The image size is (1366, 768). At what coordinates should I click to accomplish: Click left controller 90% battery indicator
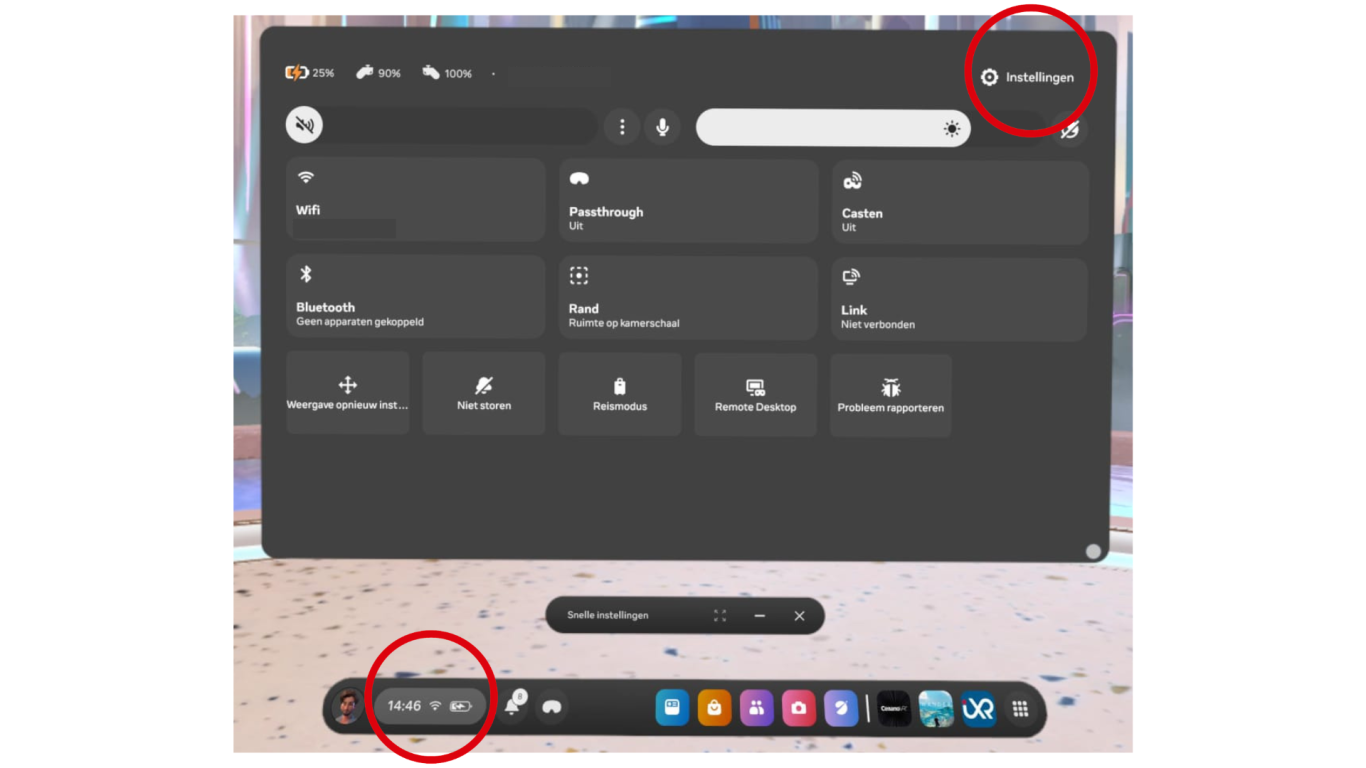[379, 73]
